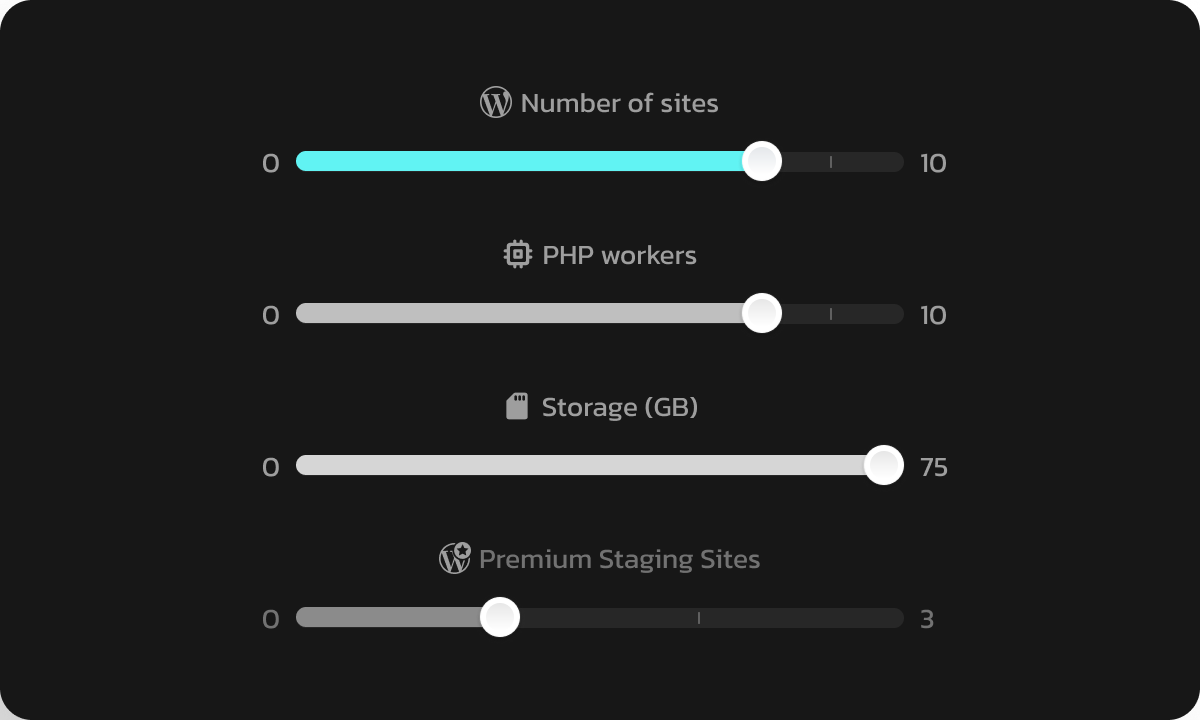This screenshot has height=720, width=1200.
Task: Click the maximum value 10 for Number of sites
Action: (x=933, y=164)
